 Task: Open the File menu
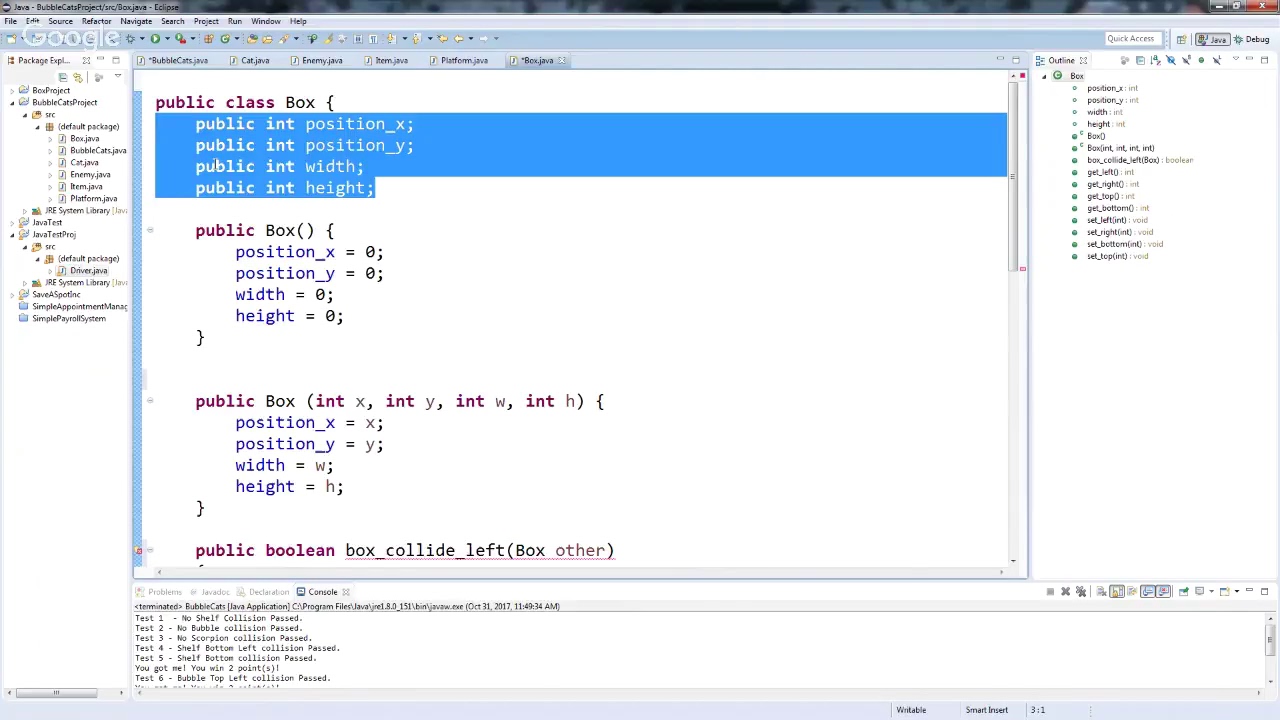point(10,21)
